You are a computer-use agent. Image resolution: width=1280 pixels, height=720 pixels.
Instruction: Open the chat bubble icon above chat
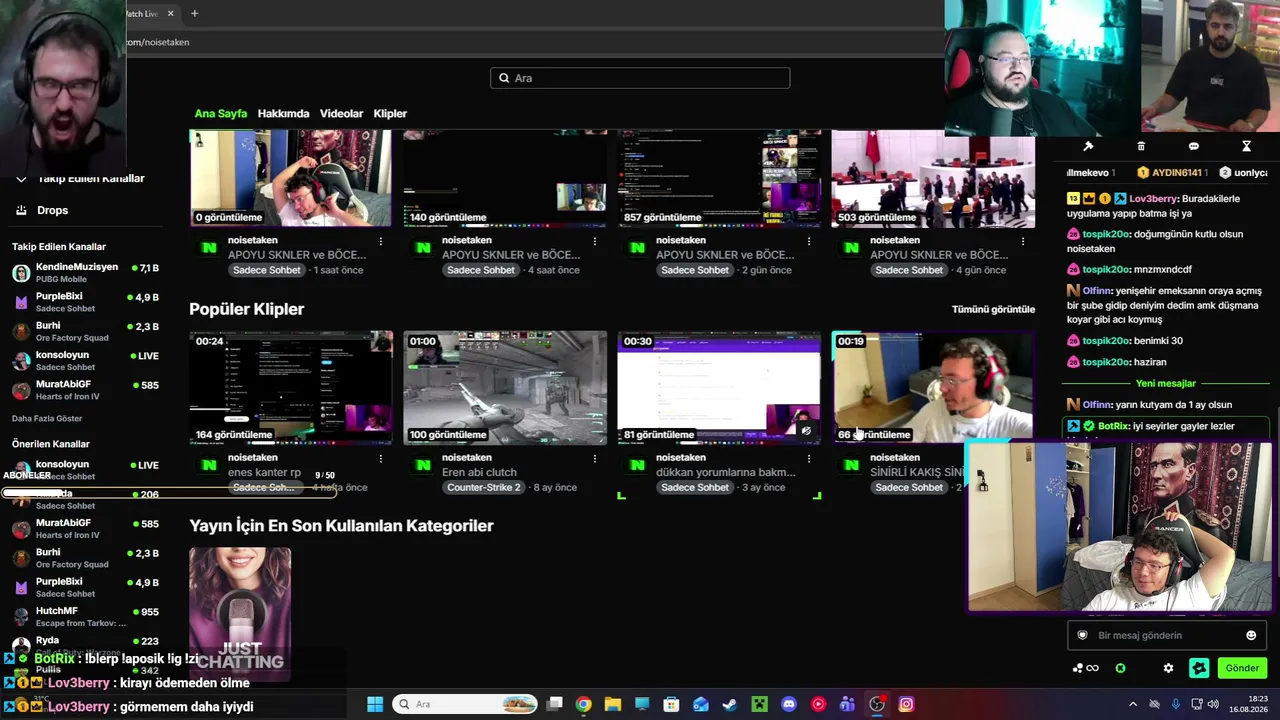click(1193, 146)
